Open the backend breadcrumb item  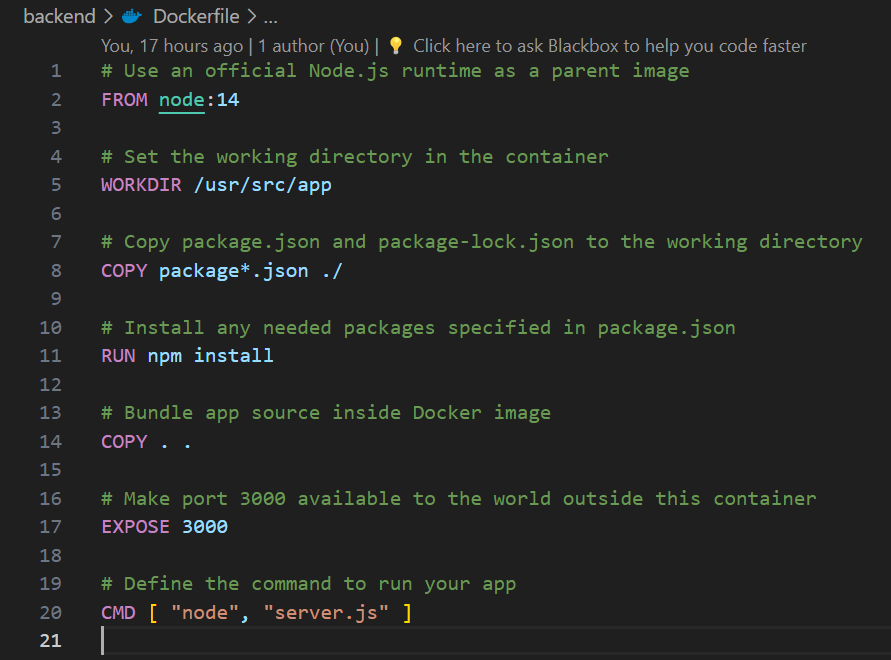(59, 16)
